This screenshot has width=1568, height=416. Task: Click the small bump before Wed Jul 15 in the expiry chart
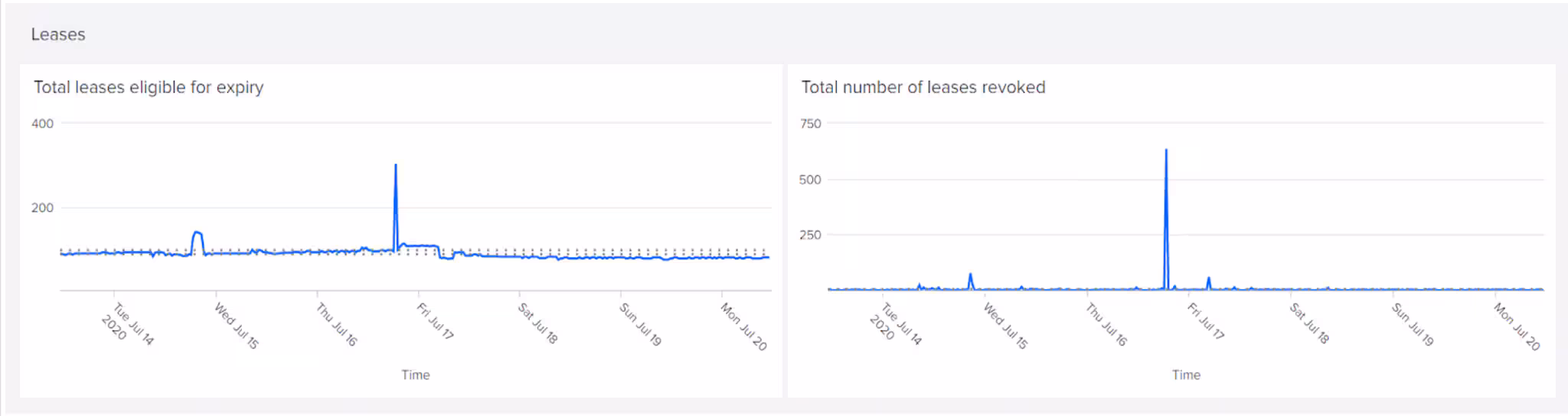(198, 233)
